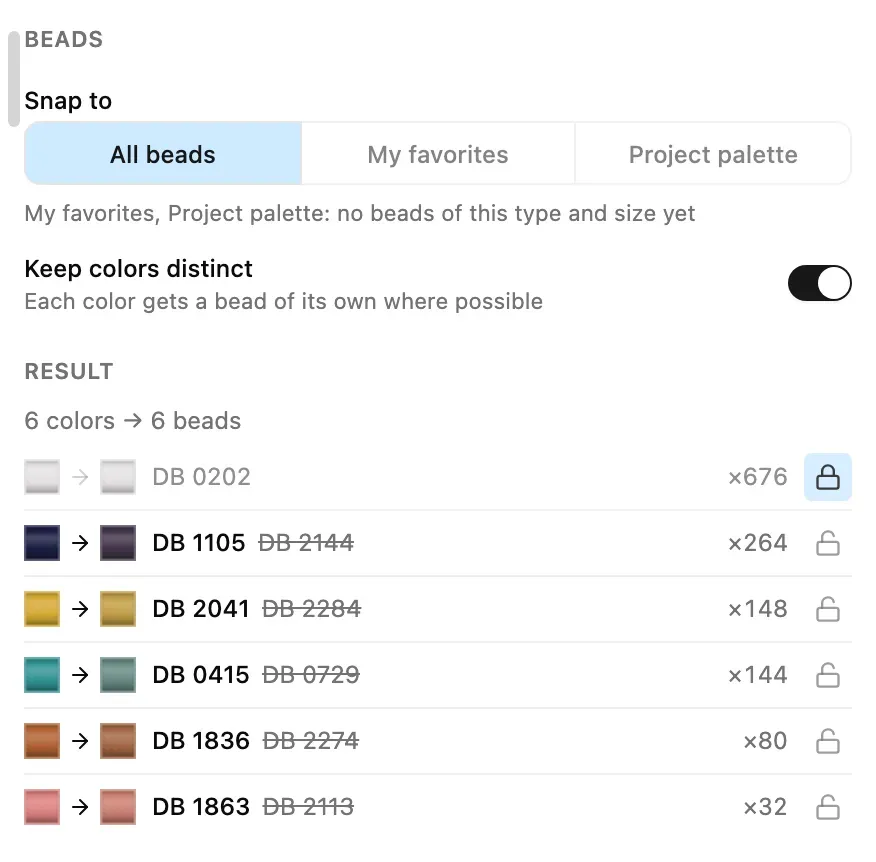Lock the DB 0415 bead mapping
The width and height of the screenshot is (876, 862).
coord(827,675)
